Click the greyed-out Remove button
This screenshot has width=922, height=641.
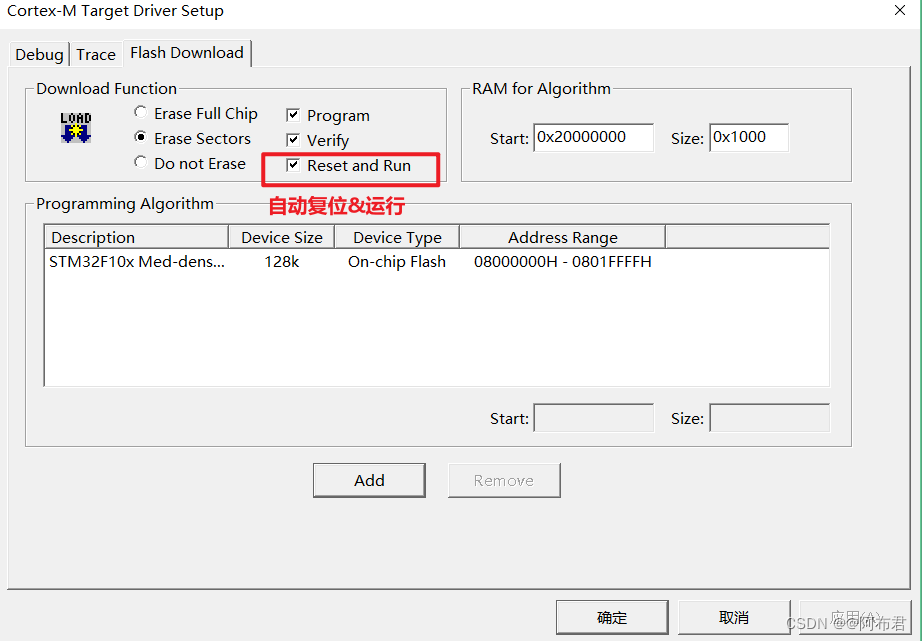pos(504,480)
